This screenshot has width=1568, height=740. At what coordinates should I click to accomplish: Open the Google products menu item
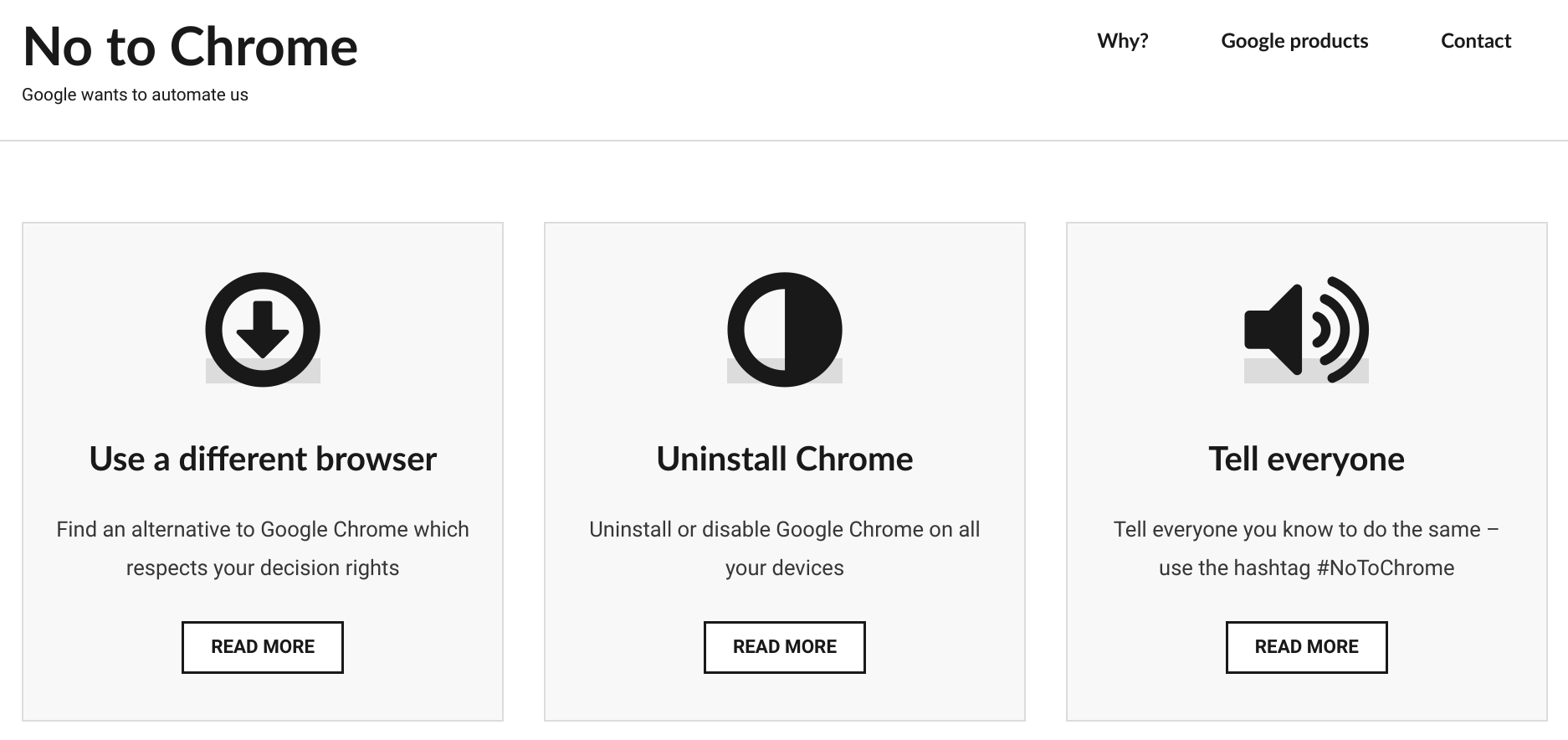(1294, 41)
